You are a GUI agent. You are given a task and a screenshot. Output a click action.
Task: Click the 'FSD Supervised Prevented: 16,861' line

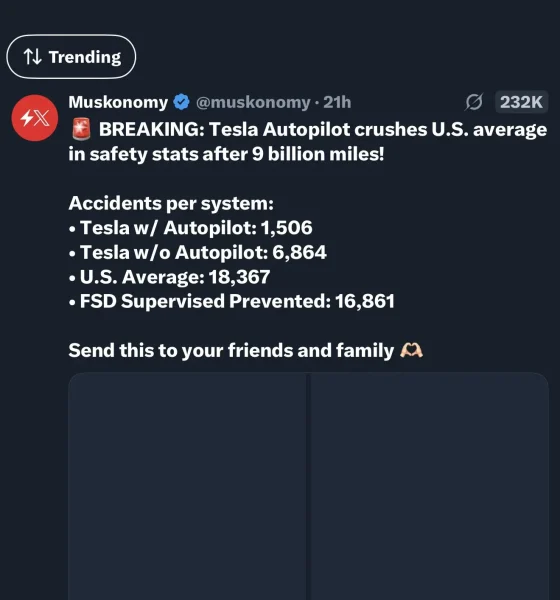coord(232,301)
